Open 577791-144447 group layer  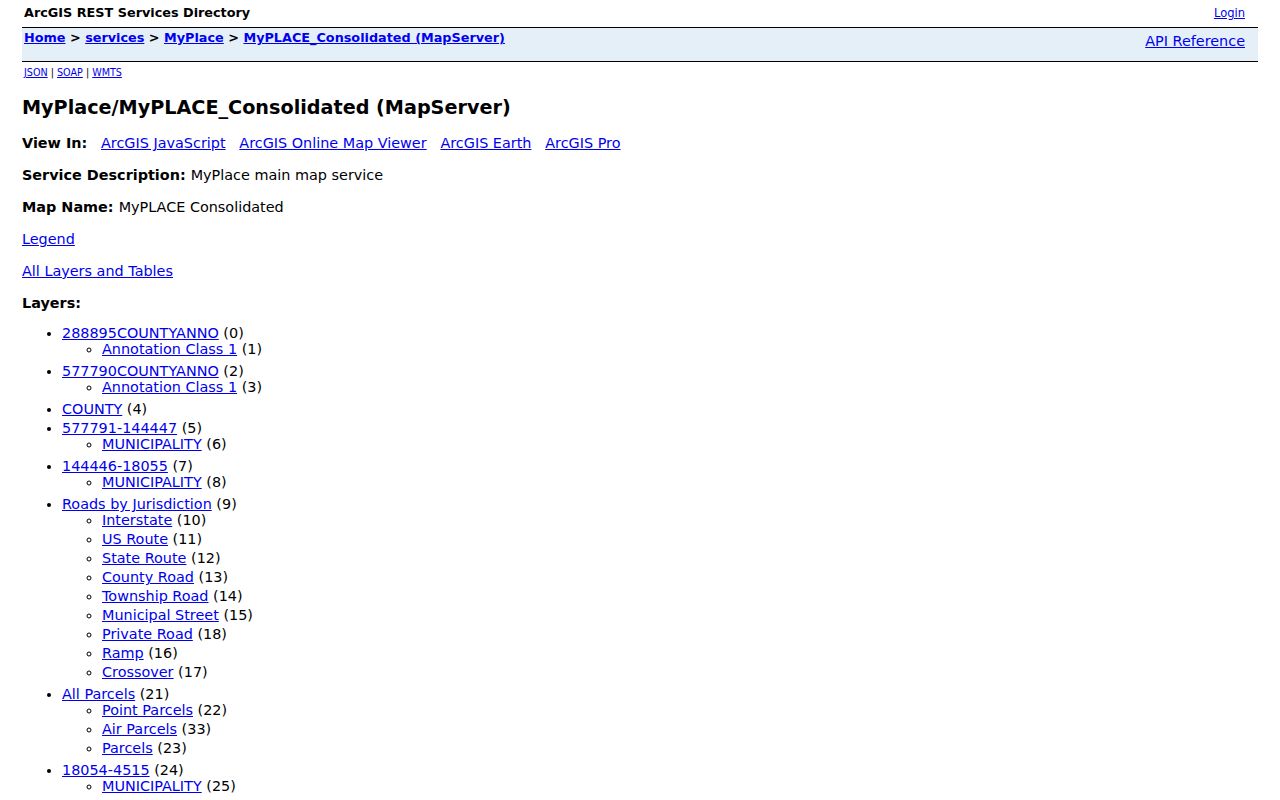point(119,428)
